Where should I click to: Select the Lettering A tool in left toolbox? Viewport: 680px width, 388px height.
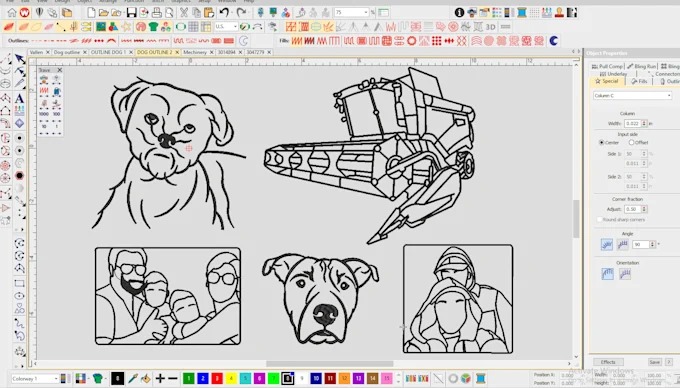tap(20, 98)
